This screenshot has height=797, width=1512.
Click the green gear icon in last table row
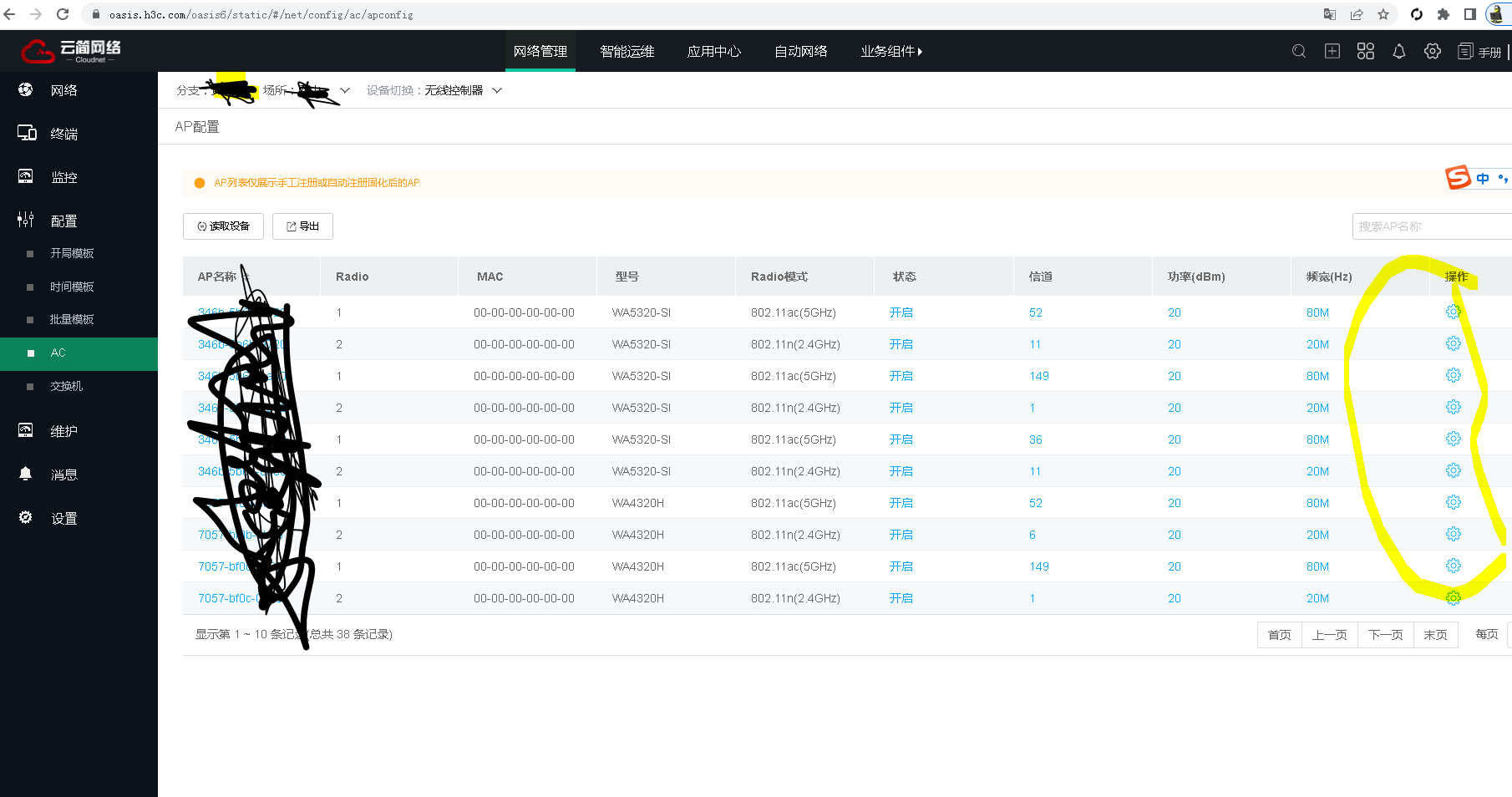(x=1454, y=598)
